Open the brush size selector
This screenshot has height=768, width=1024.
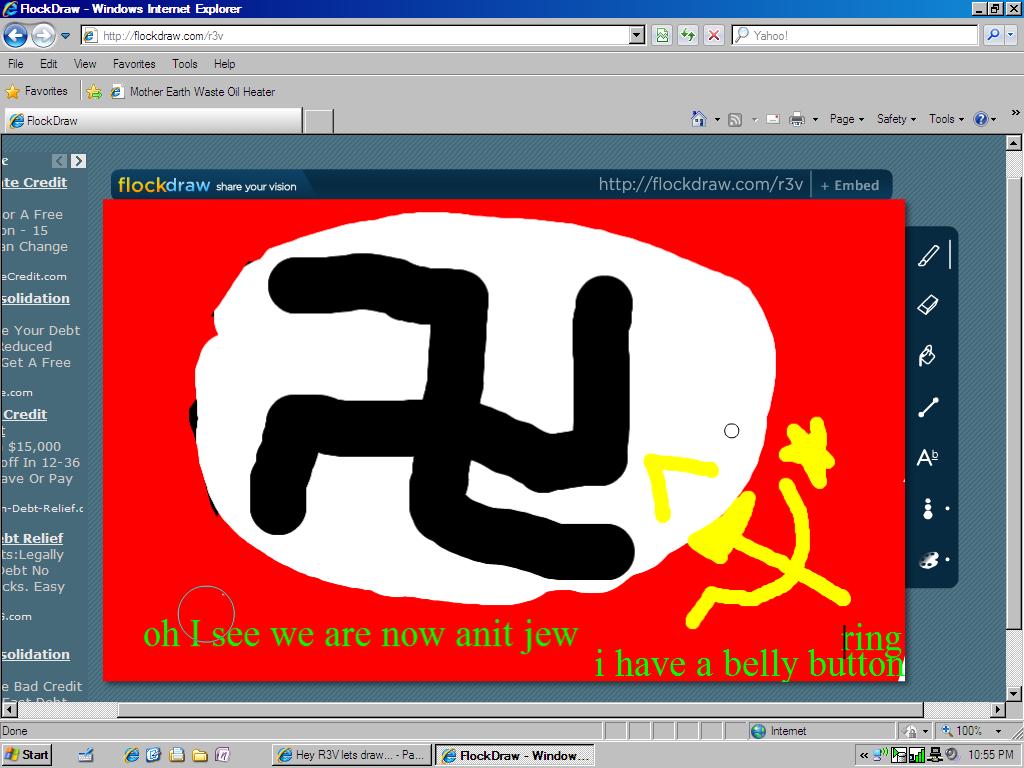point(928,509)
